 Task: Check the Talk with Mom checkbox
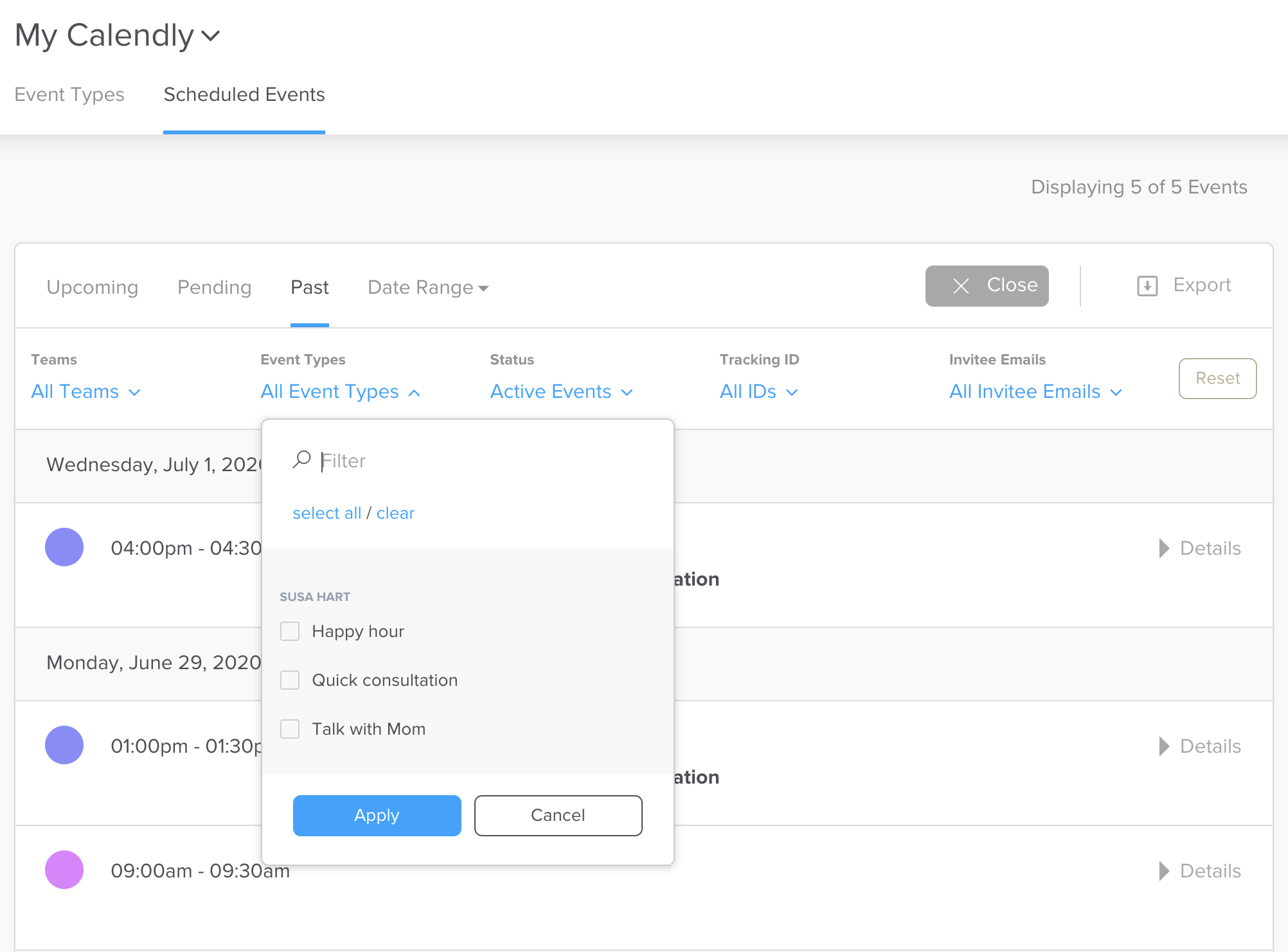(x=290, y=728)
